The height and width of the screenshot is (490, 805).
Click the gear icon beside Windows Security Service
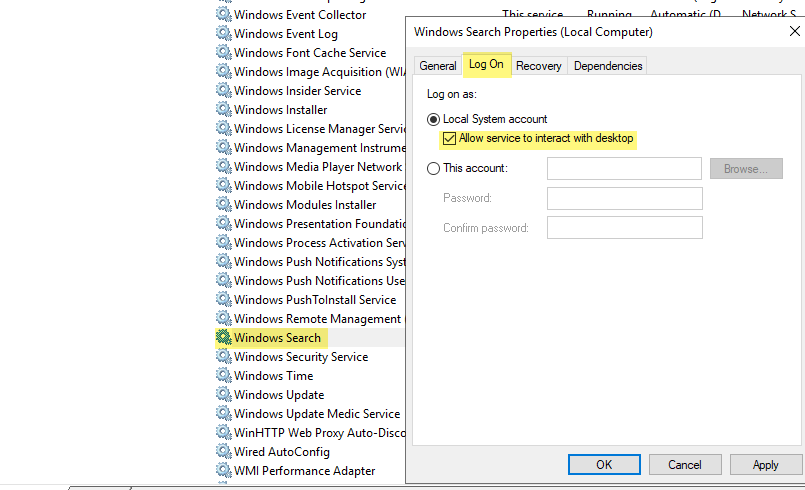click(x=223, y=356)
